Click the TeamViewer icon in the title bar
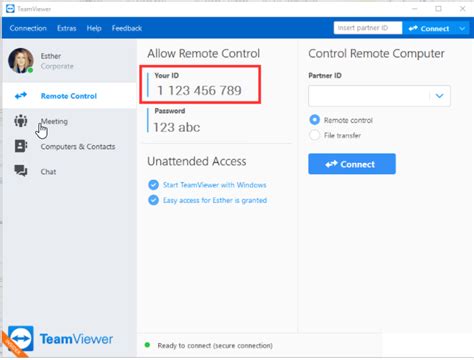474x360 pixels. [x=10, y=9]
